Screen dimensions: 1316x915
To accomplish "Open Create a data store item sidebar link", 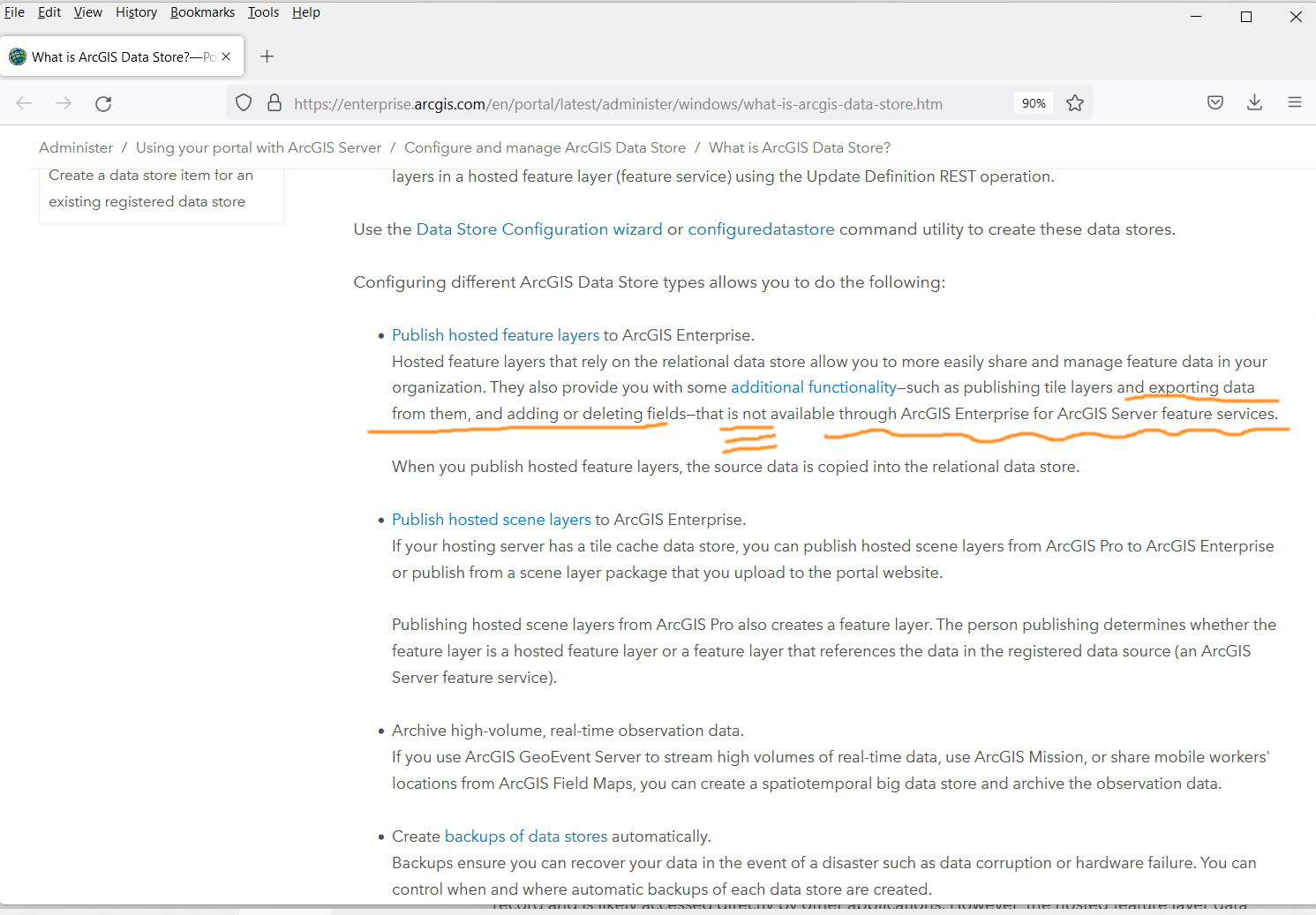I will tap(151, 188).
